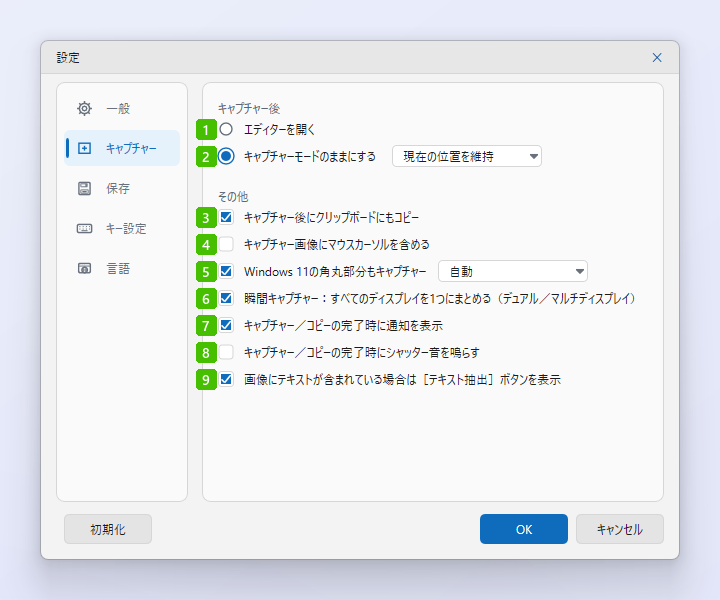Open the 自動 rounded-corner dropdown

point(513,271)
